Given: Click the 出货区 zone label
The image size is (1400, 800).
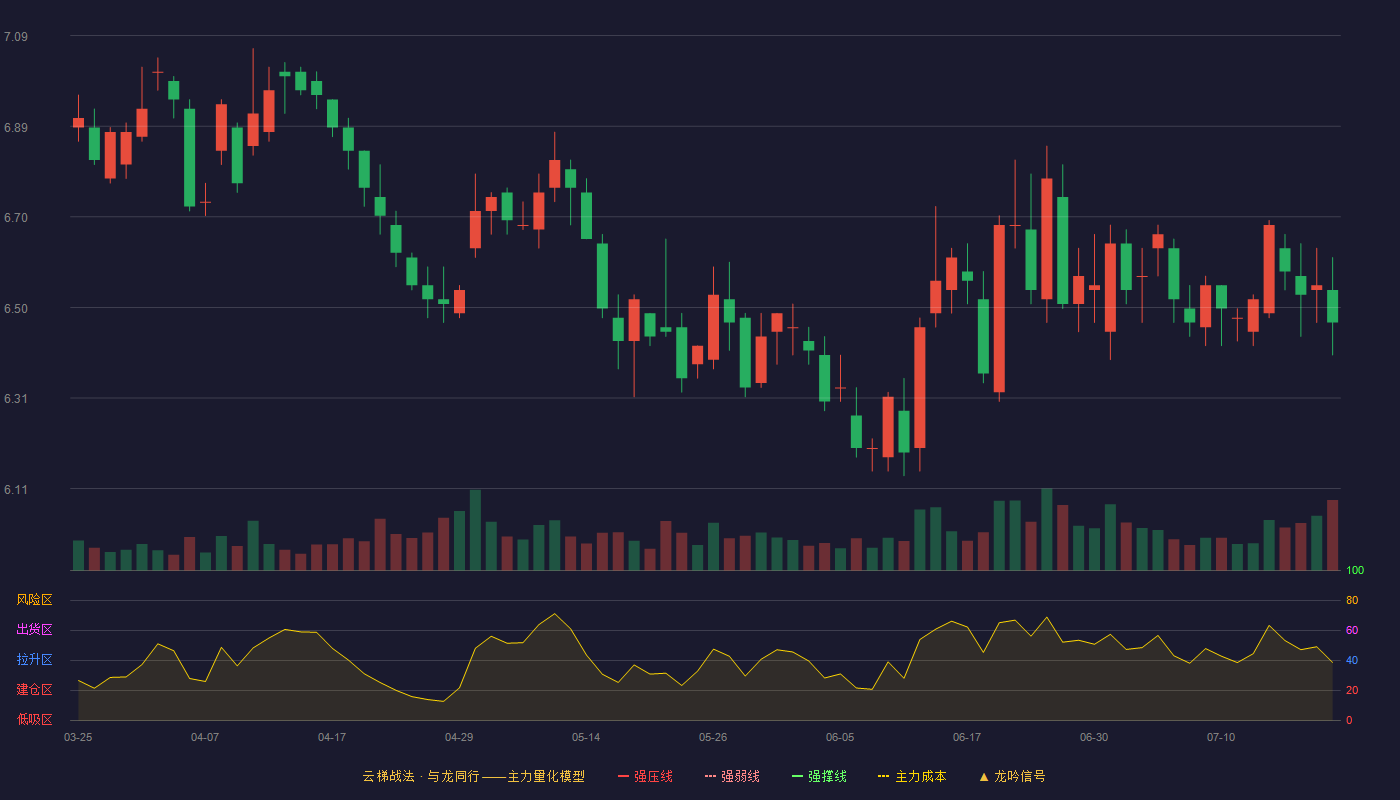Looking at the screenshot, I should pyautogui.click(x=34, y=630).
